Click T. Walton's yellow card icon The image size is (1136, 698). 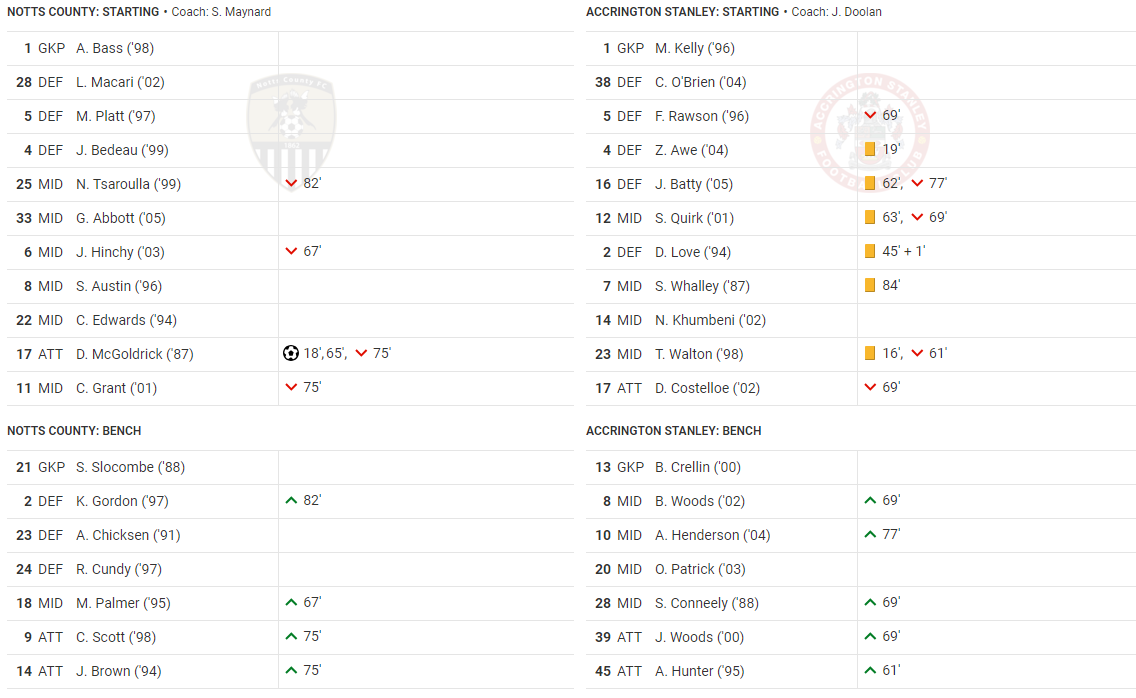point(870,353)
